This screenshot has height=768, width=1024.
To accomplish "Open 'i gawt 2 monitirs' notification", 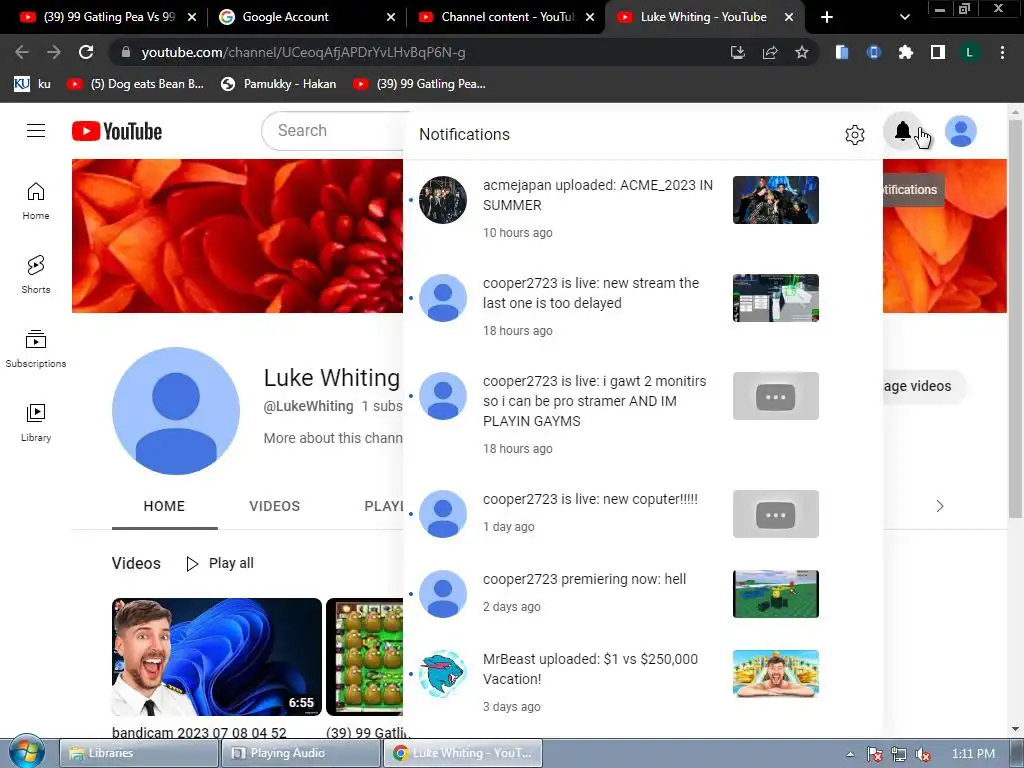I will point(643,414).
